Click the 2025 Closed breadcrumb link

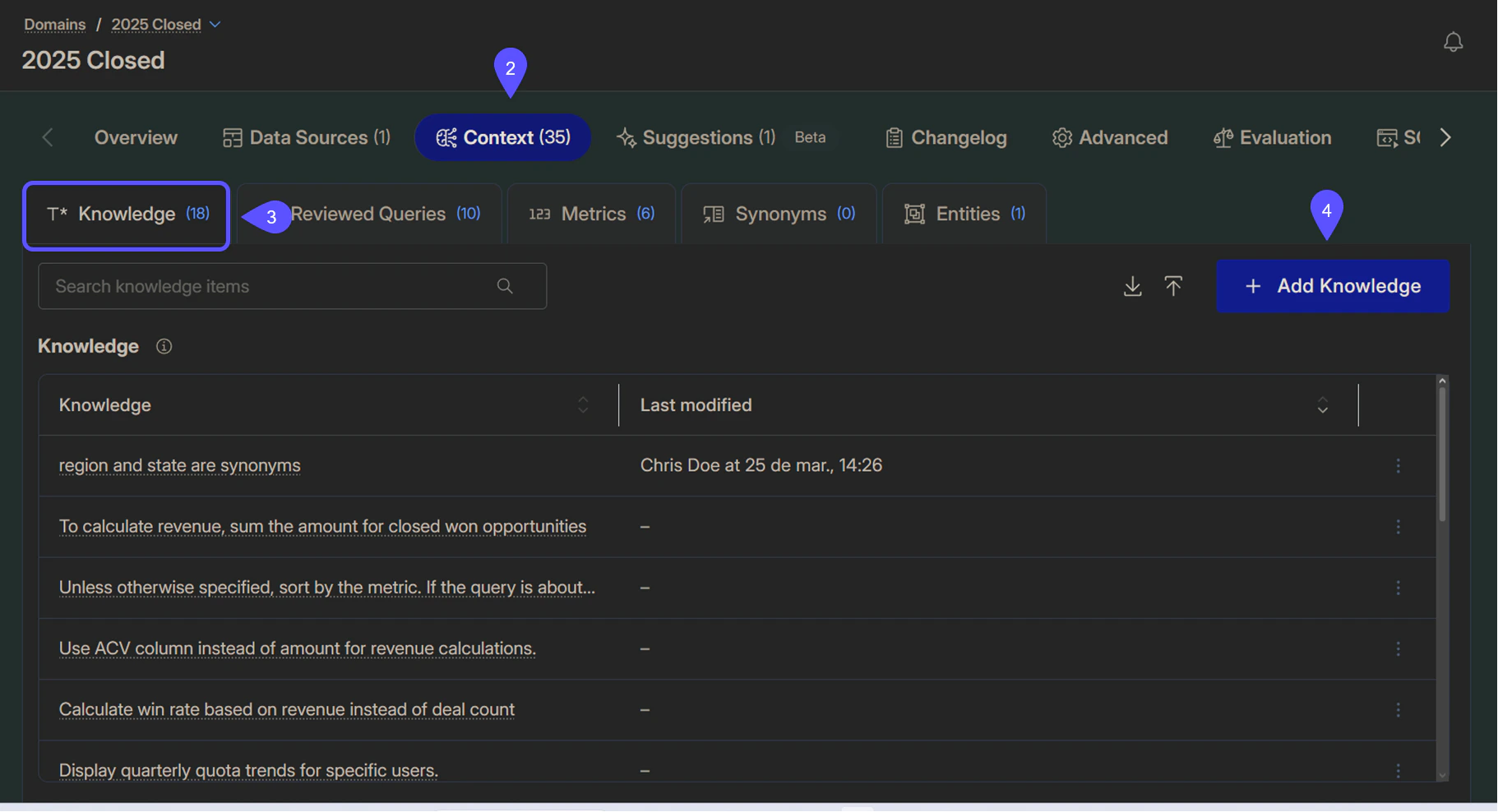(x=156, y=25)
